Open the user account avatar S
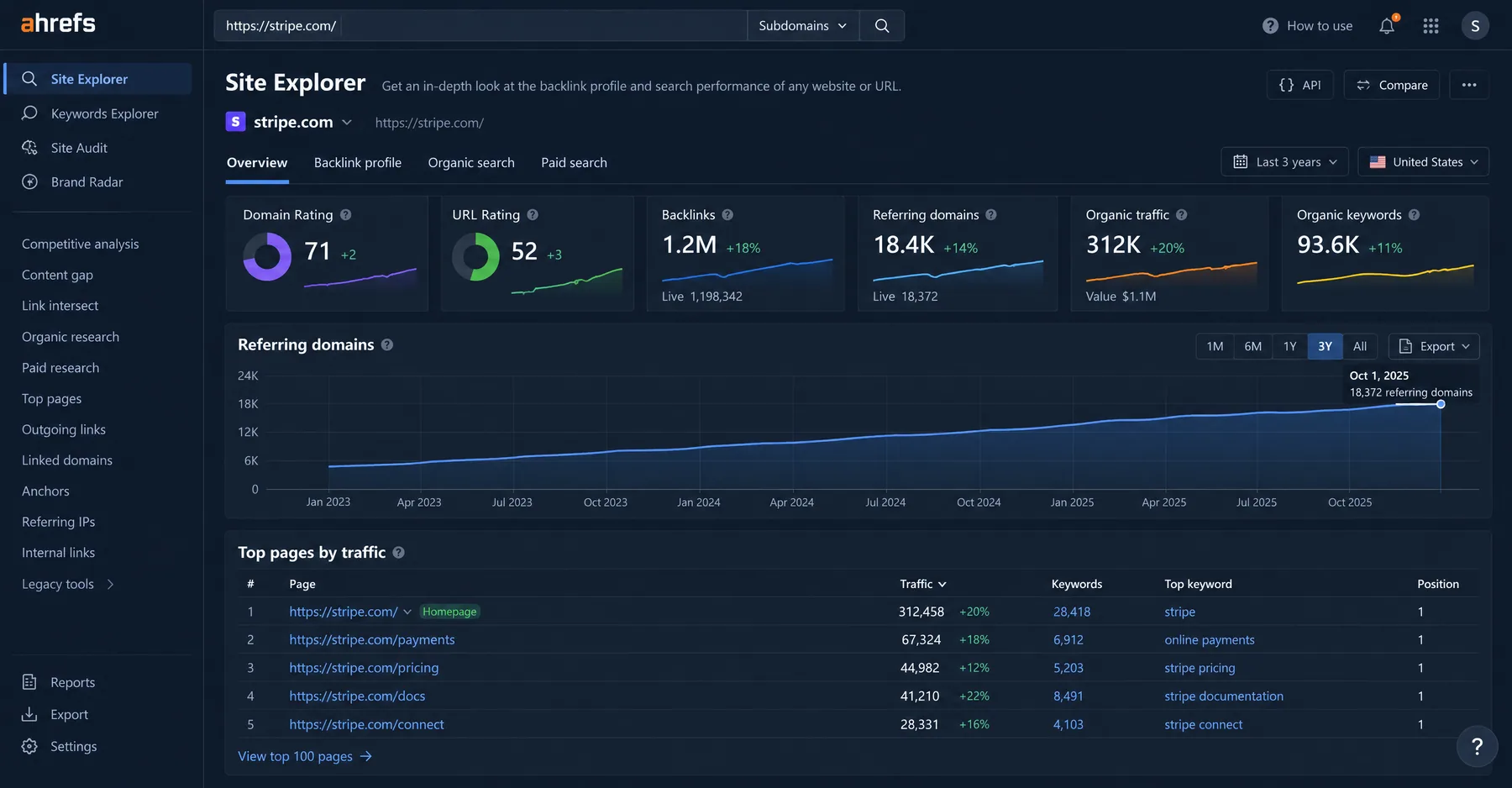 click(1475, 26)
